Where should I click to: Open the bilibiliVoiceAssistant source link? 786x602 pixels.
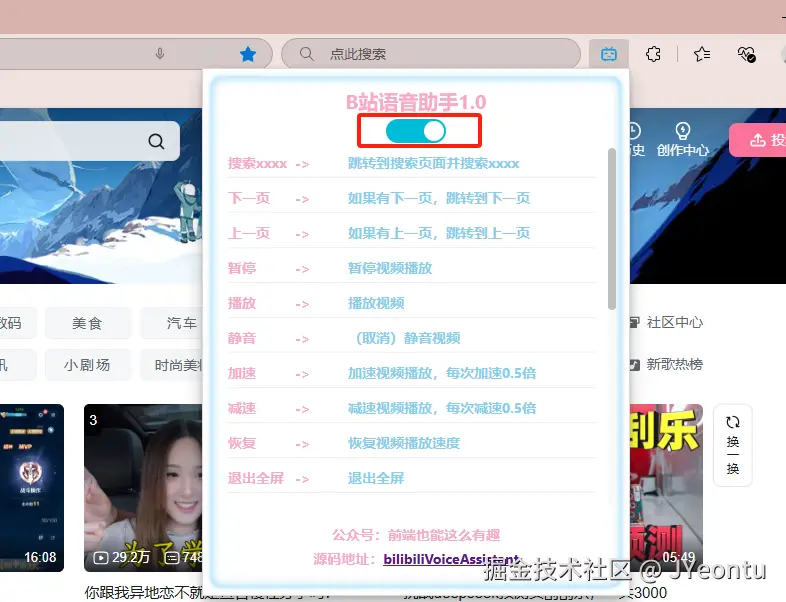tap(451, 559)
